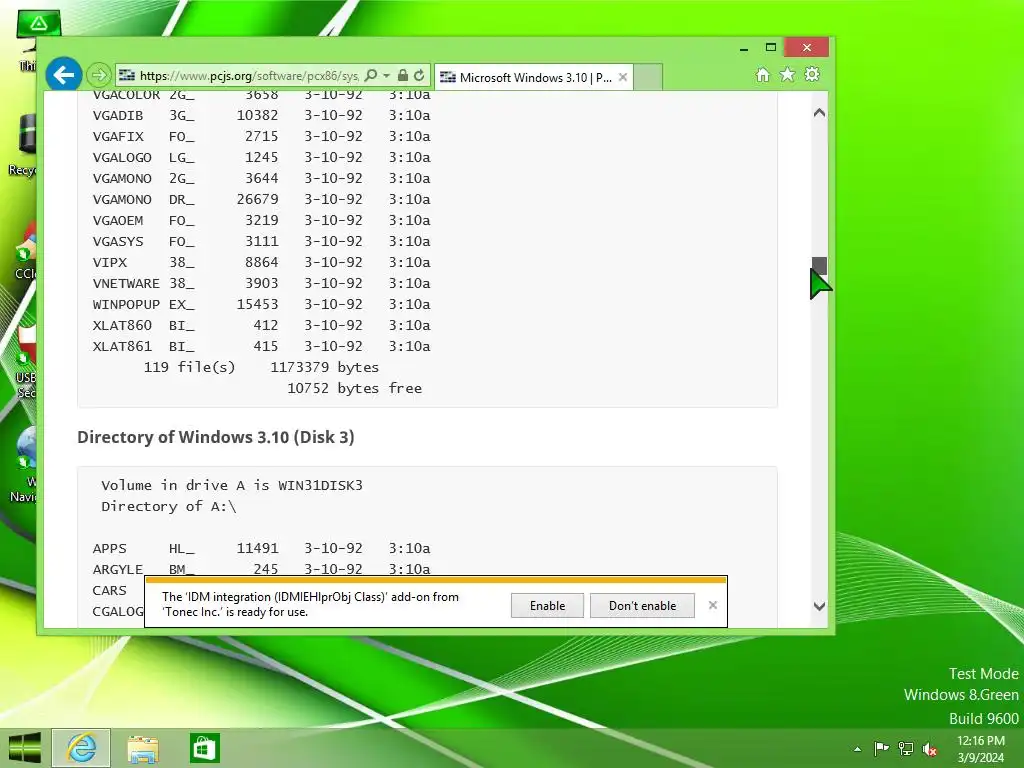Open the network tray icon
The image size is (1024, 768).
click(905, 749)
